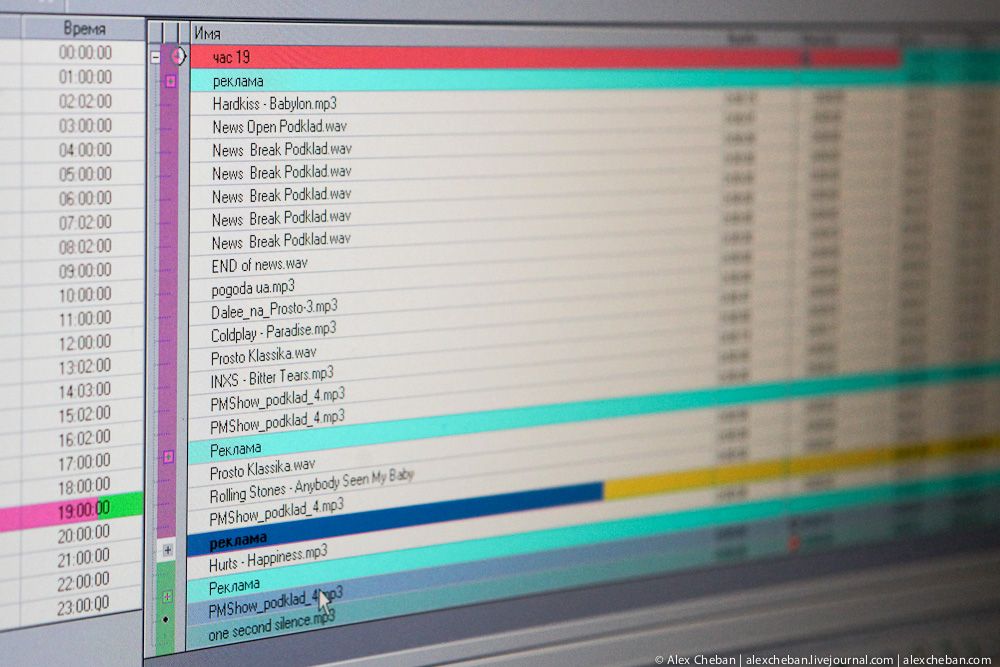Expand the dark blue реклама block
This screenshot has height=667, width=1000.
pos(167,550)
